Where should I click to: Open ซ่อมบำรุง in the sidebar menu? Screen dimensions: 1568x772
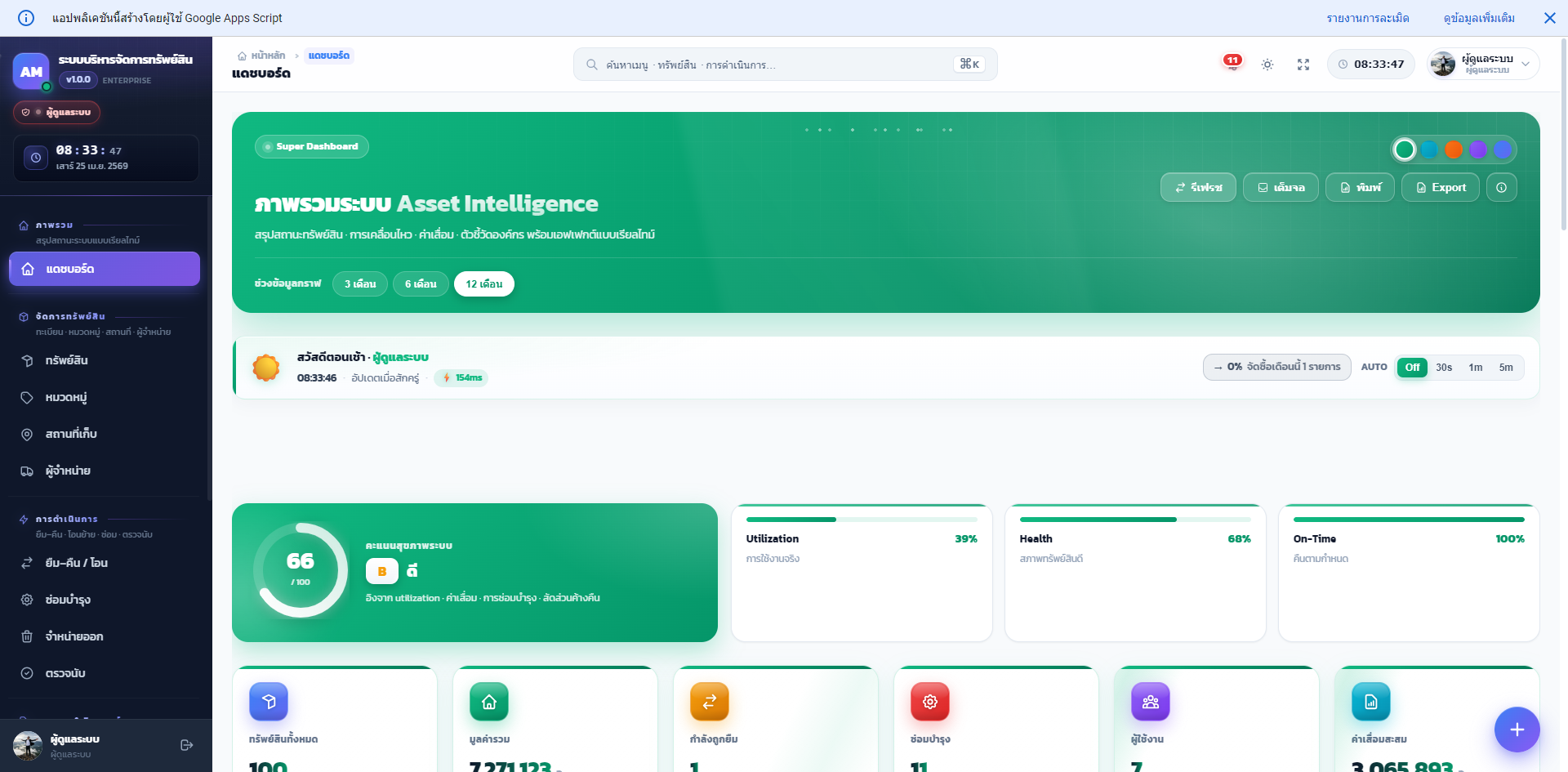point(68,600)
